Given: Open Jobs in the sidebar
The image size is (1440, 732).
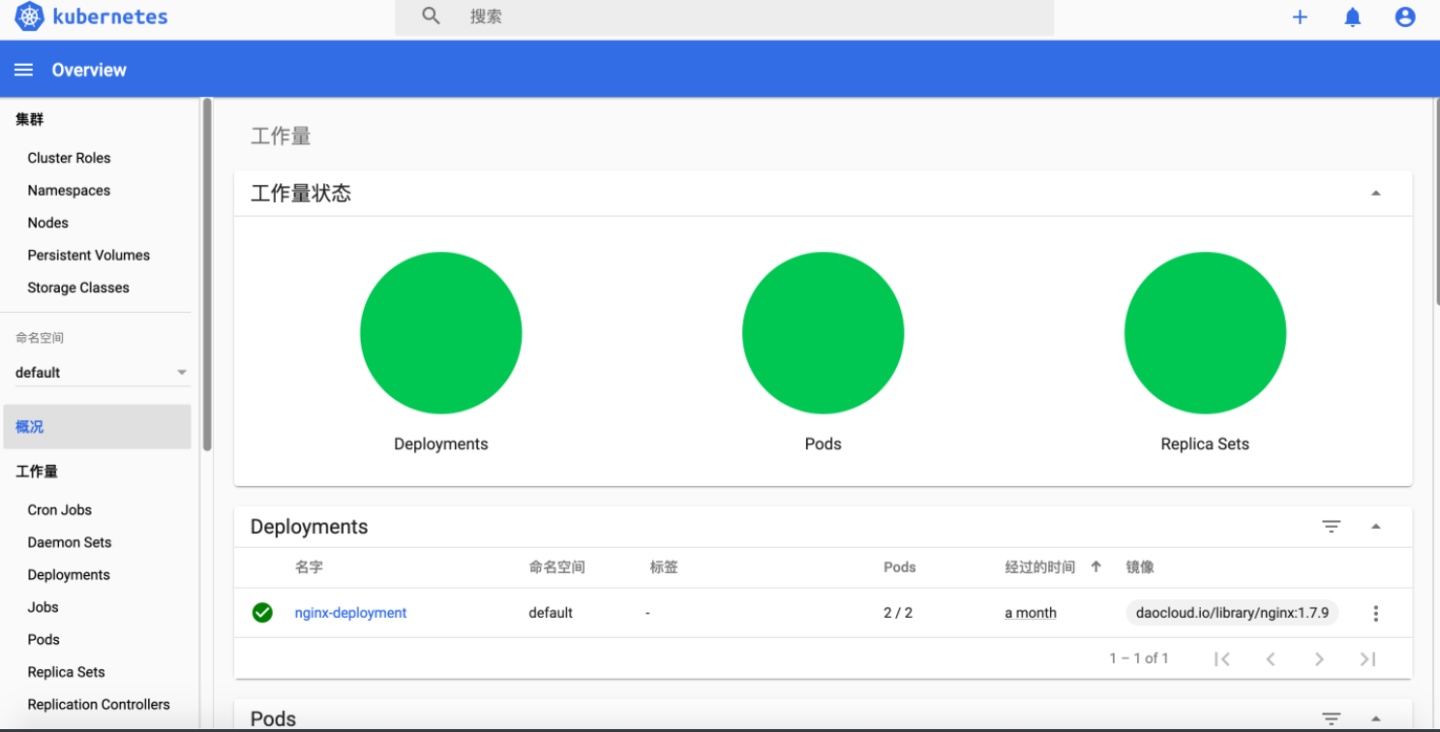Looking at the screenshot, I should pos(43,607).
